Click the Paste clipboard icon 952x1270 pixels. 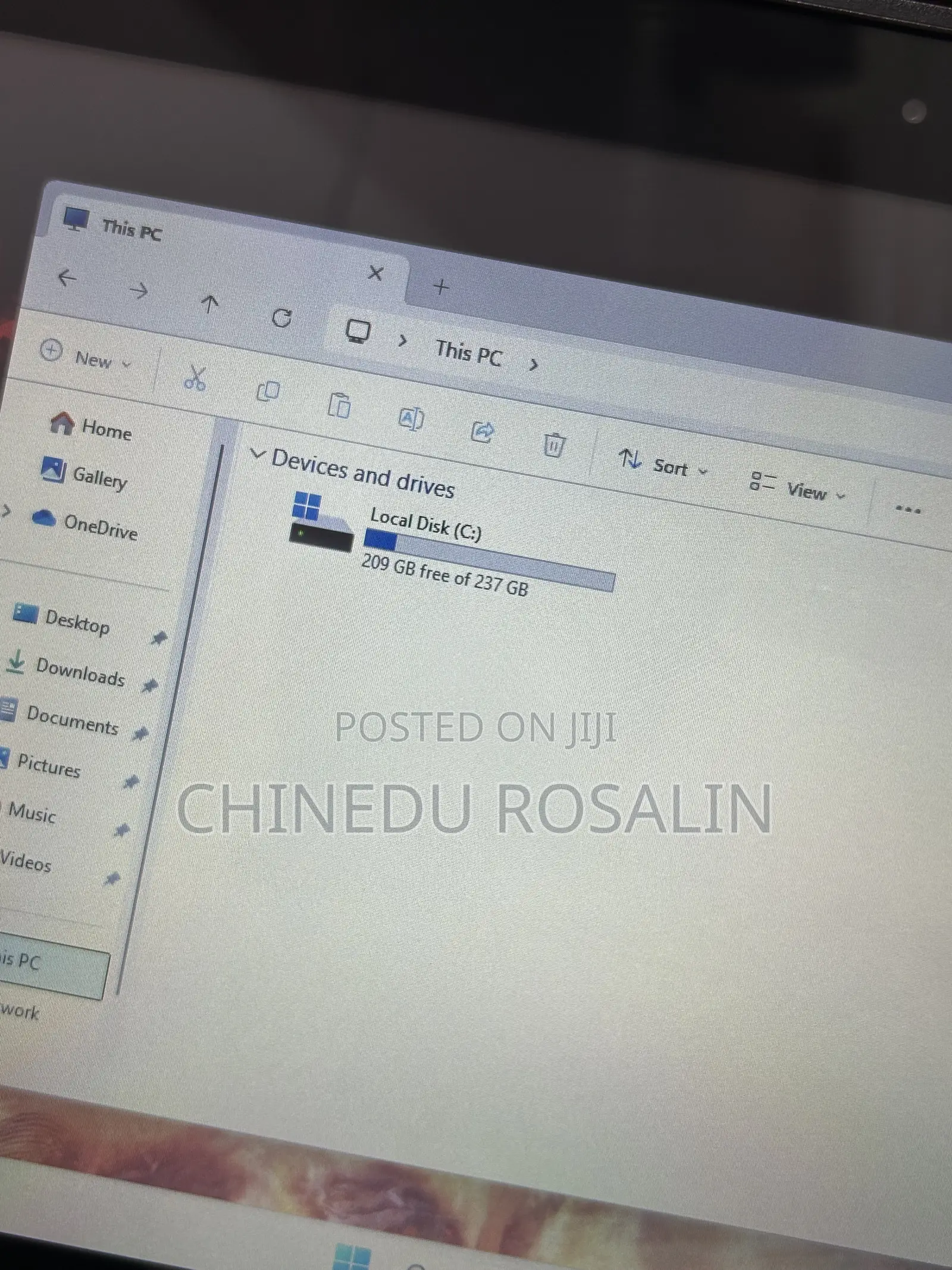pos(339,405)
